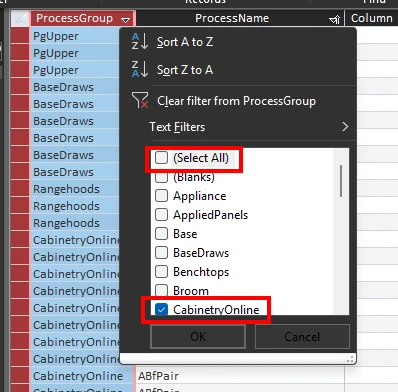The image size is (398, 392).
Task: Click the first Rangehoods cell
Action: tap(75, 189)
